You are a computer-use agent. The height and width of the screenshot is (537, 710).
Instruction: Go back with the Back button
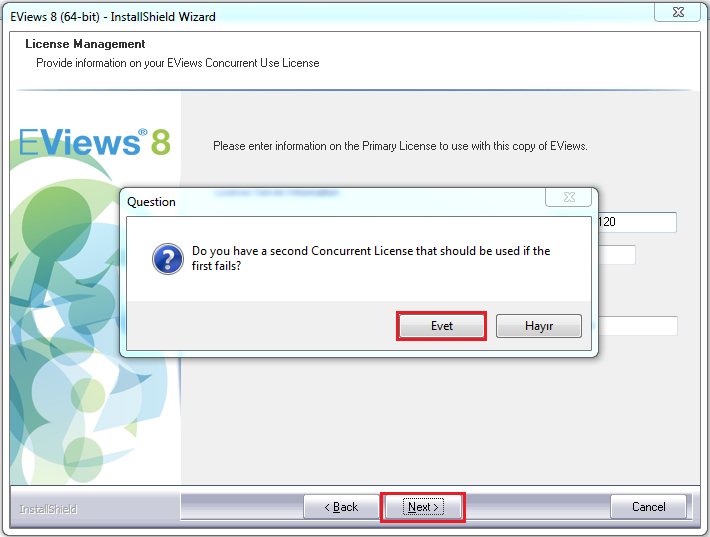point(341,507)
